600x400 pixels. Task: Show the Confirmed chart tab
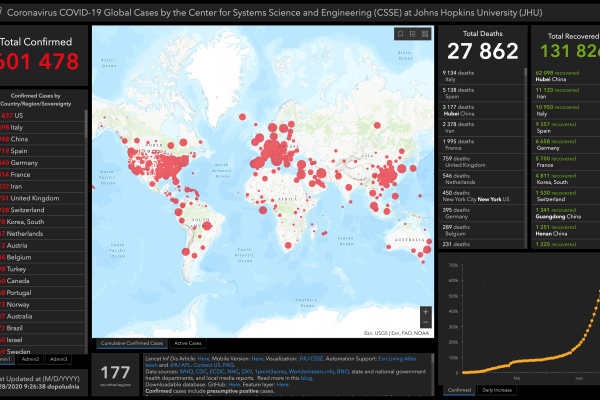pos(460,389)
